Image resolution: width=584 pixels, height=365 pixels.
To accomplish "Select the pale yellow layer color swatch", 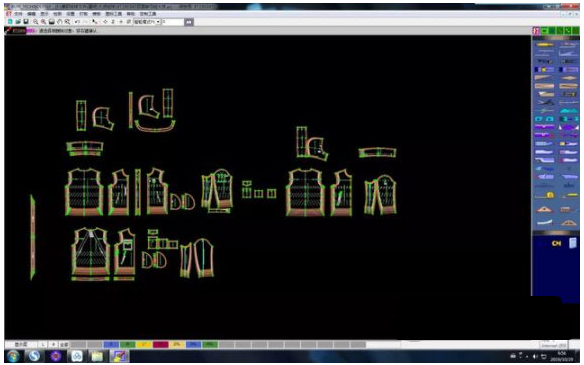I will coord(177,345).
